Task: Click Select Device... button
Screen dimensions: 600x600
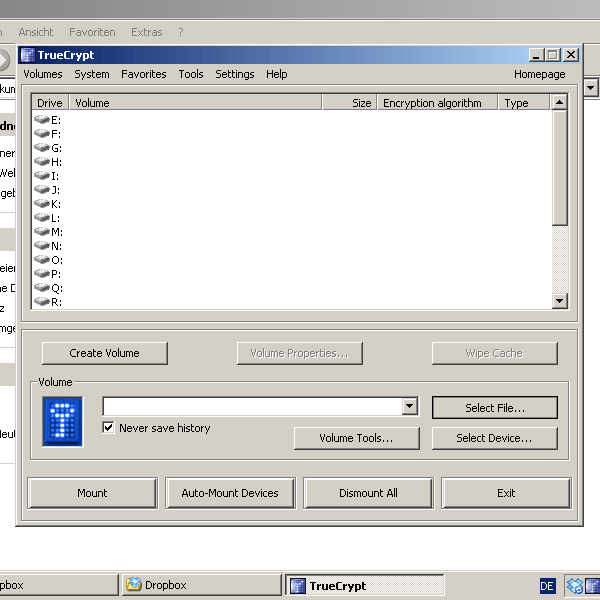Action: [495, 438]
